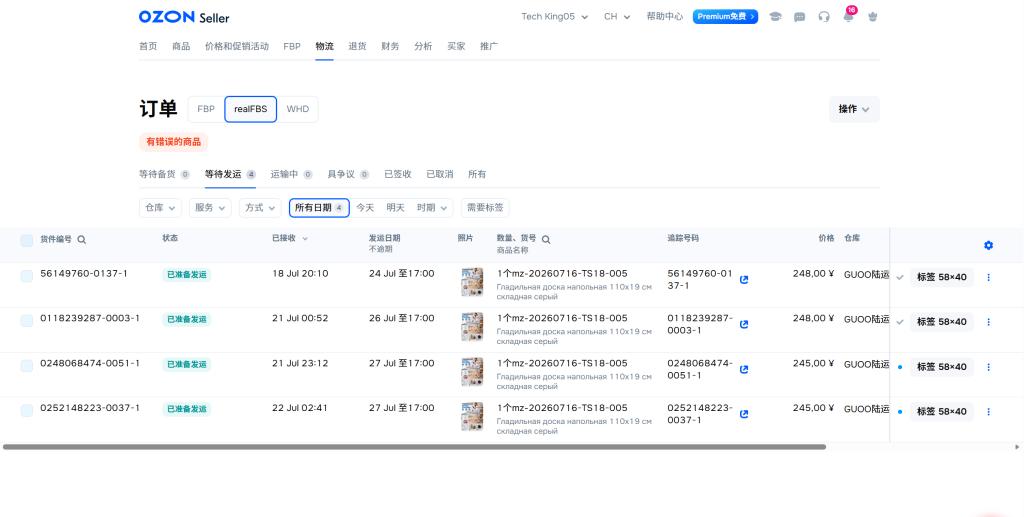Click the horizontal table scrollbar
The height and width of the screenshot is (517, 1024).
pyautogui.click(x=414, y=447)
